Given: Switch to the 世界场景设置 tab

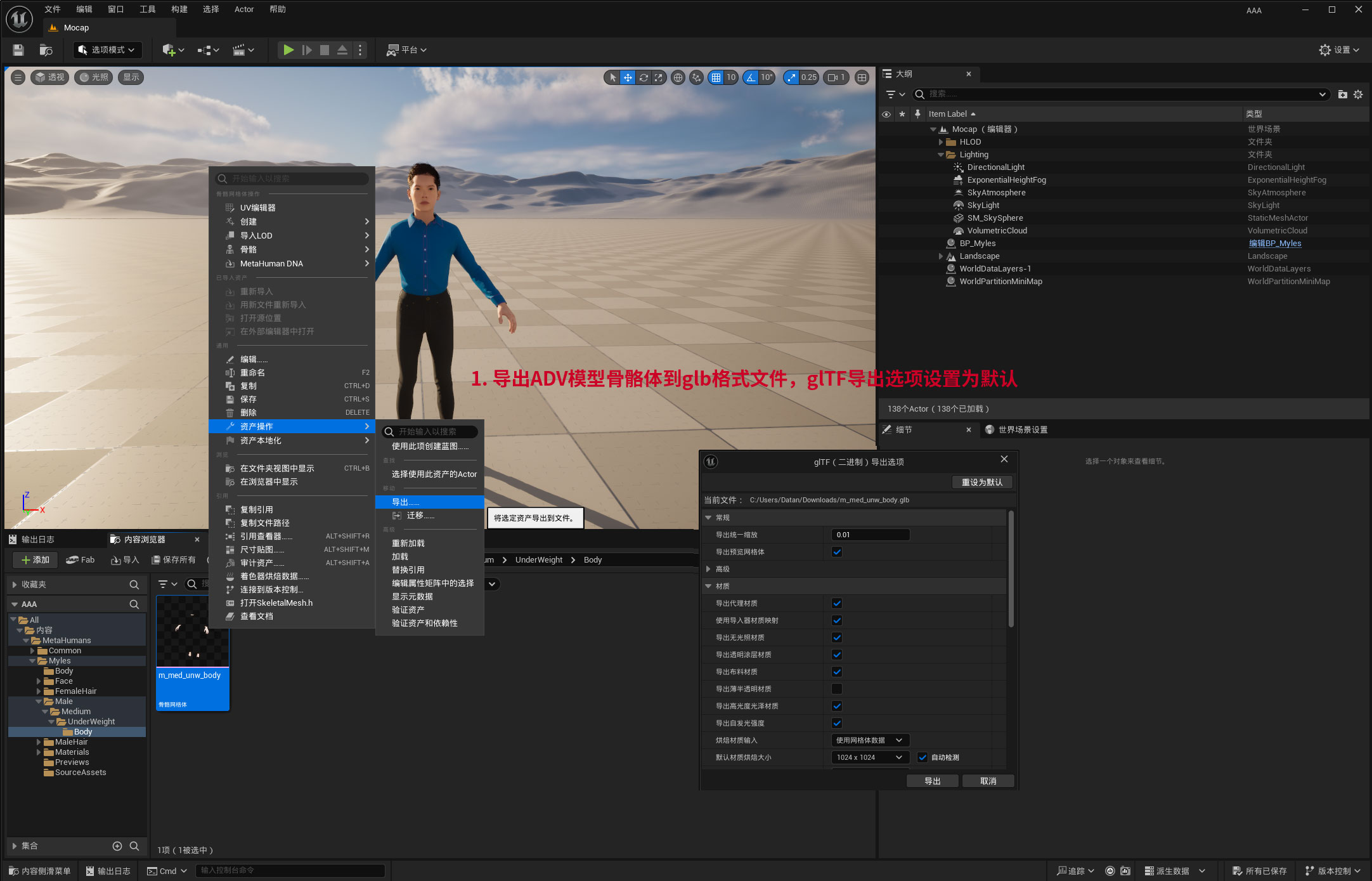Looking at the screenshot, I should tap(1022, 429).
